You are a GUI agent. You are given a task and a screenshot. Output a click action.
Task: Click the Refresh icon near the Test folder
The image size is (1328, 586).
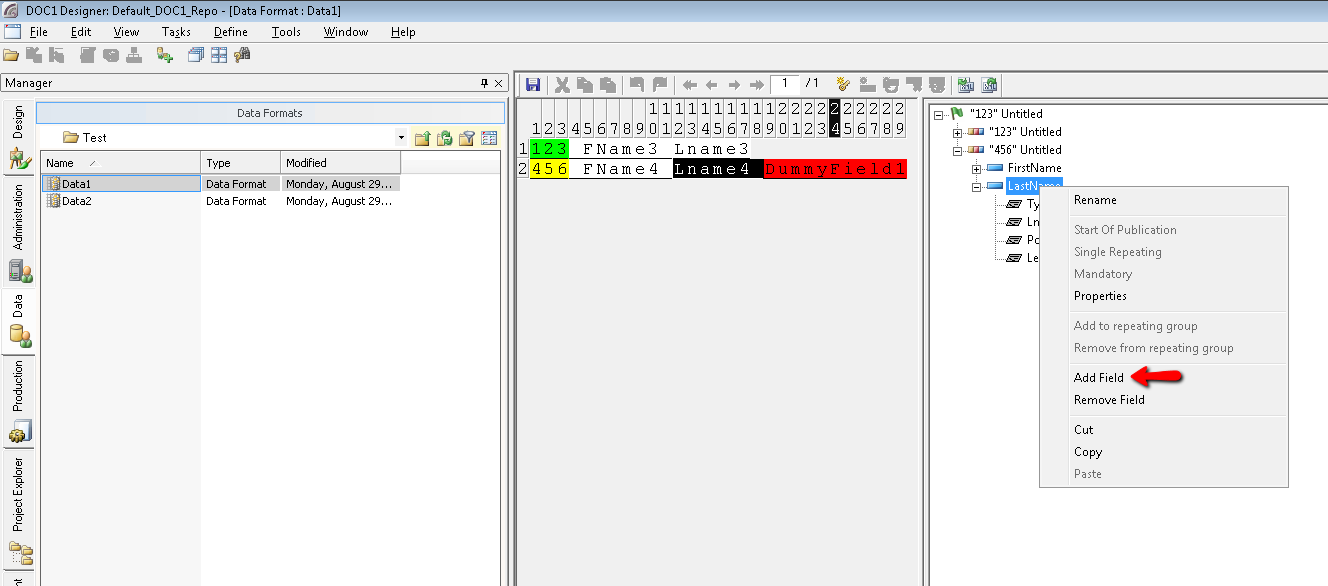tap(445, 137)
